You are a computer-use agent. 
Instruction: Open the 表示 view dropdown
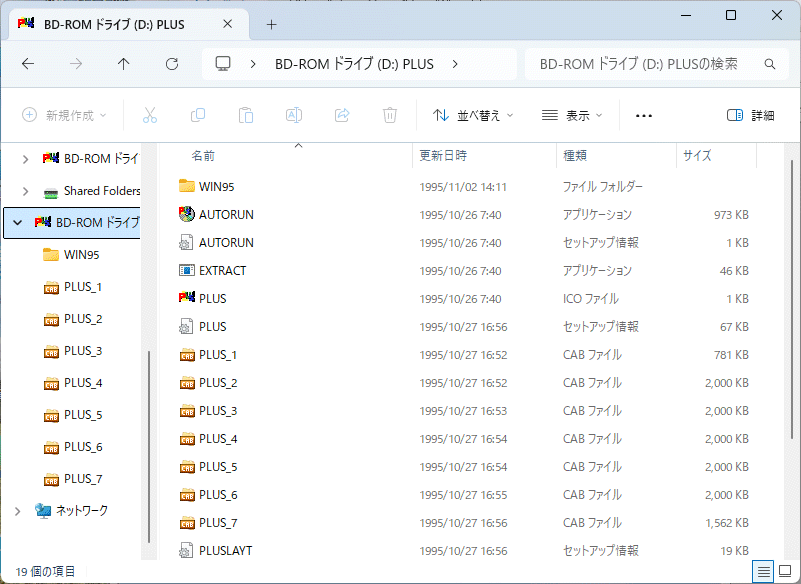pyautogui.click(x=573, y=115)
